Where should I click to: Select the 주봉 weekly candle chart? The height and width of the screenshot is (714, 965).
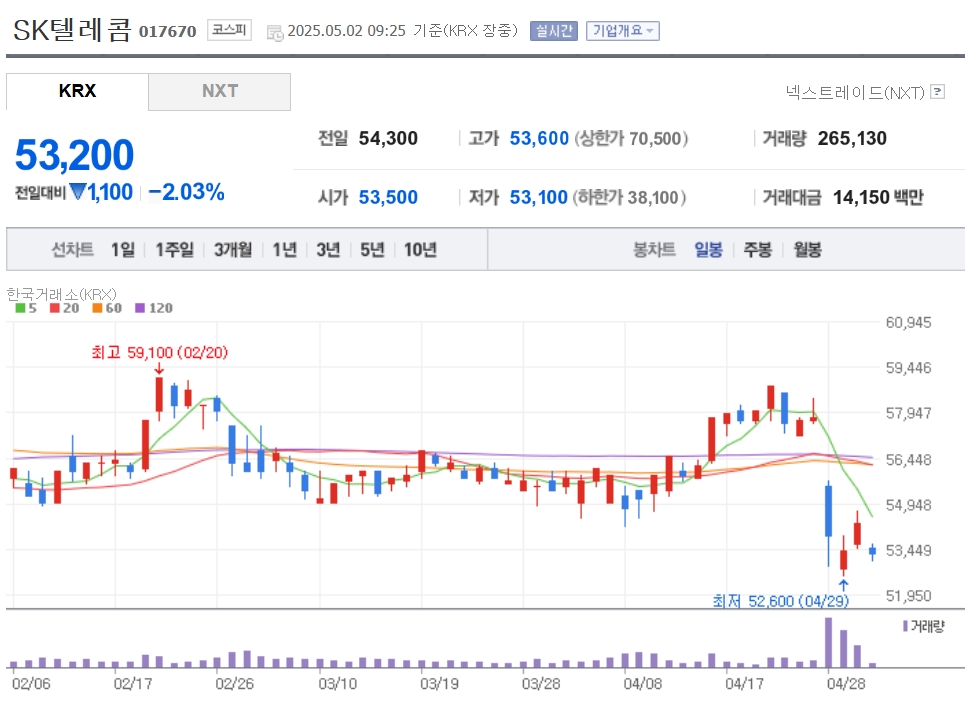758,249
